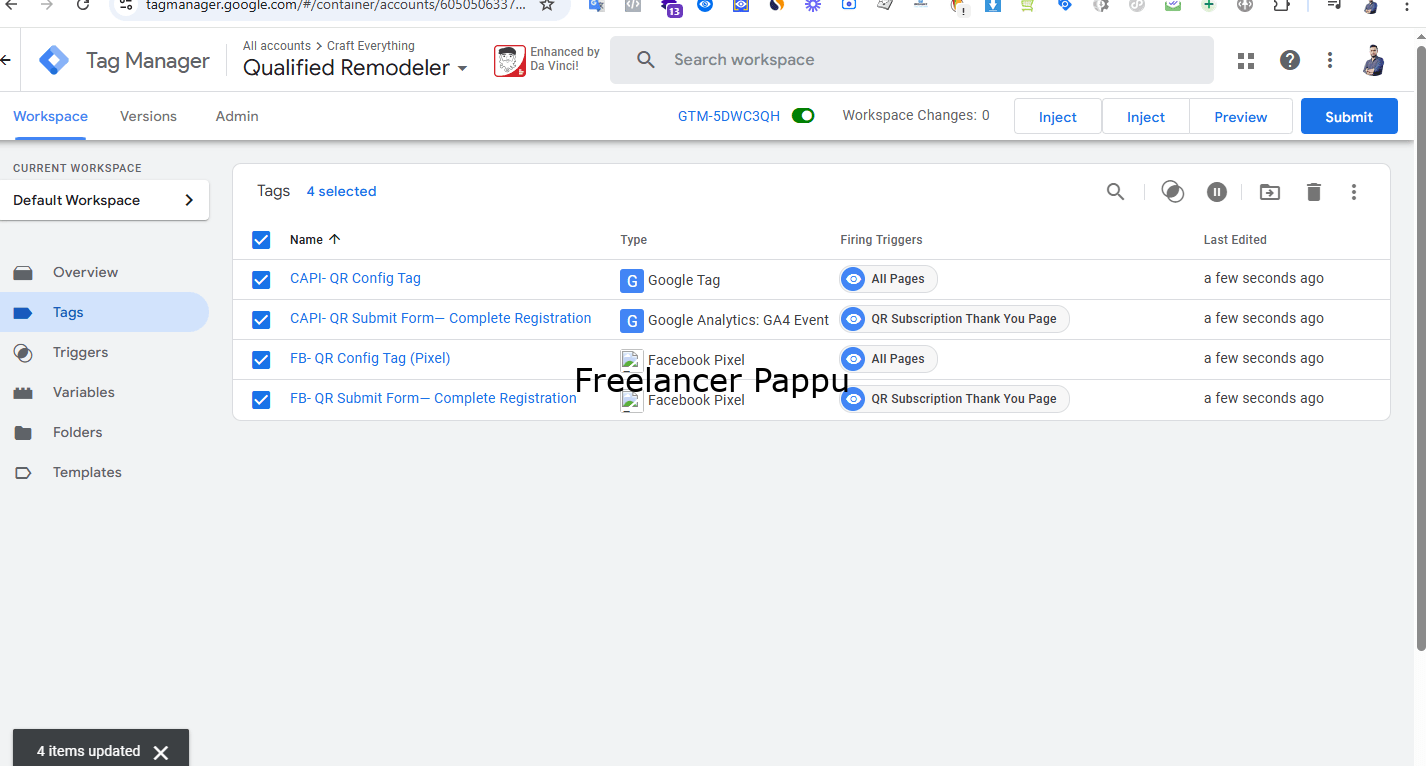Click the overlapping-circles trigger icon in Tags toolbar
The image size is (1426, 766).
pyautogui.click(x=1173, y=192)
